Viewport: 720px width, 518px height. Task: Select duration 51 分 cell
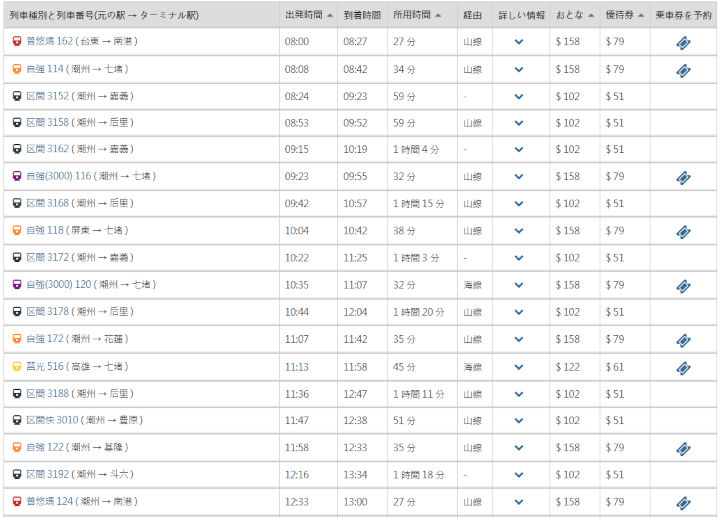pyautogui.click(x=404, y=421)
